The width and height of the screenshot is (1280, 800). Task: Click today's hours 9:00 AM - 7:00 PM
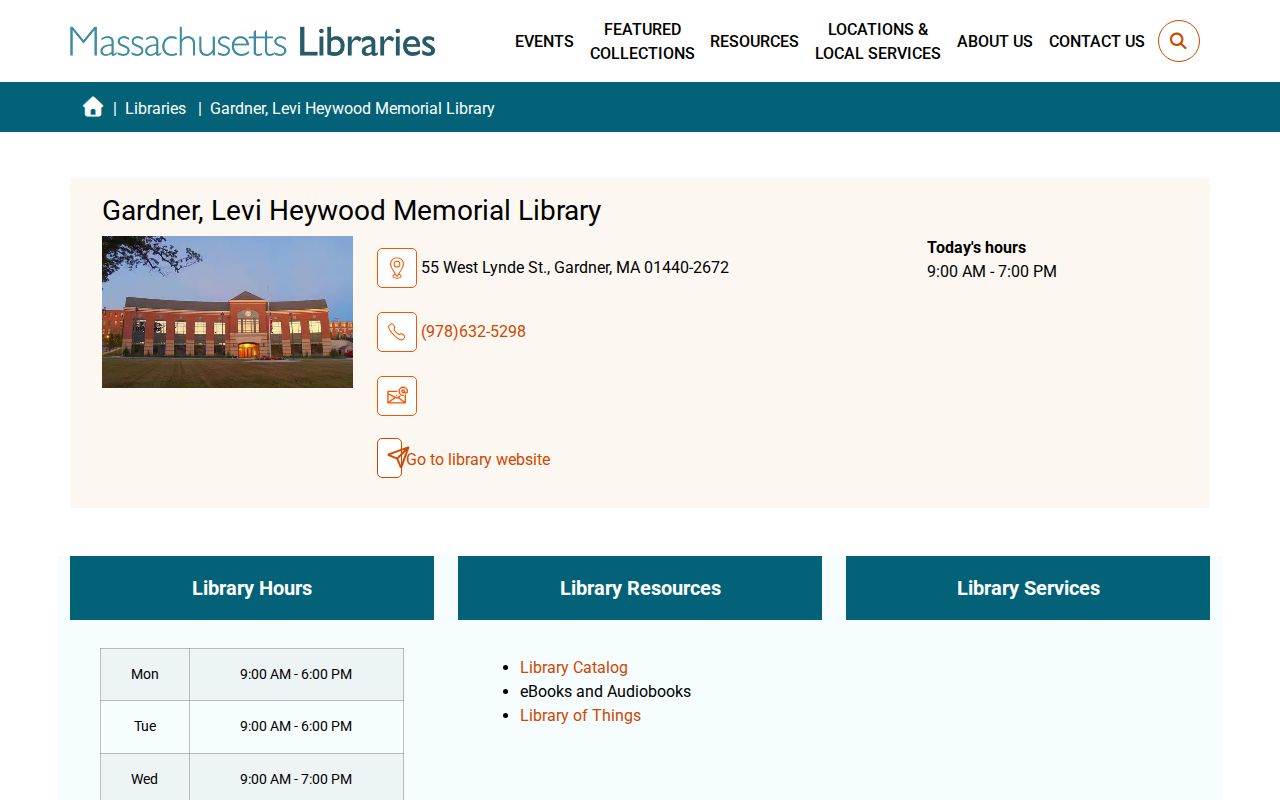992,271
